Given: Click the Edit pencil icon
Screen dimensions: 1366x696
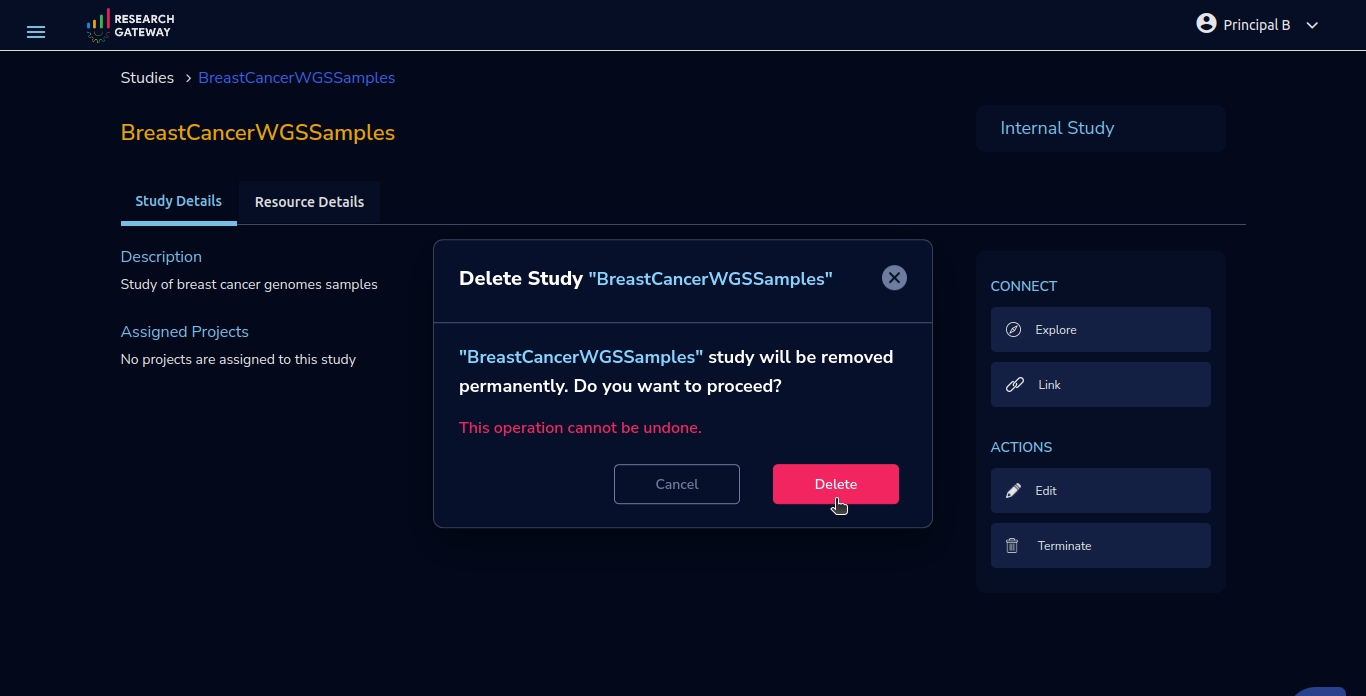Looking at the screenshot, I should [1013, 491].
